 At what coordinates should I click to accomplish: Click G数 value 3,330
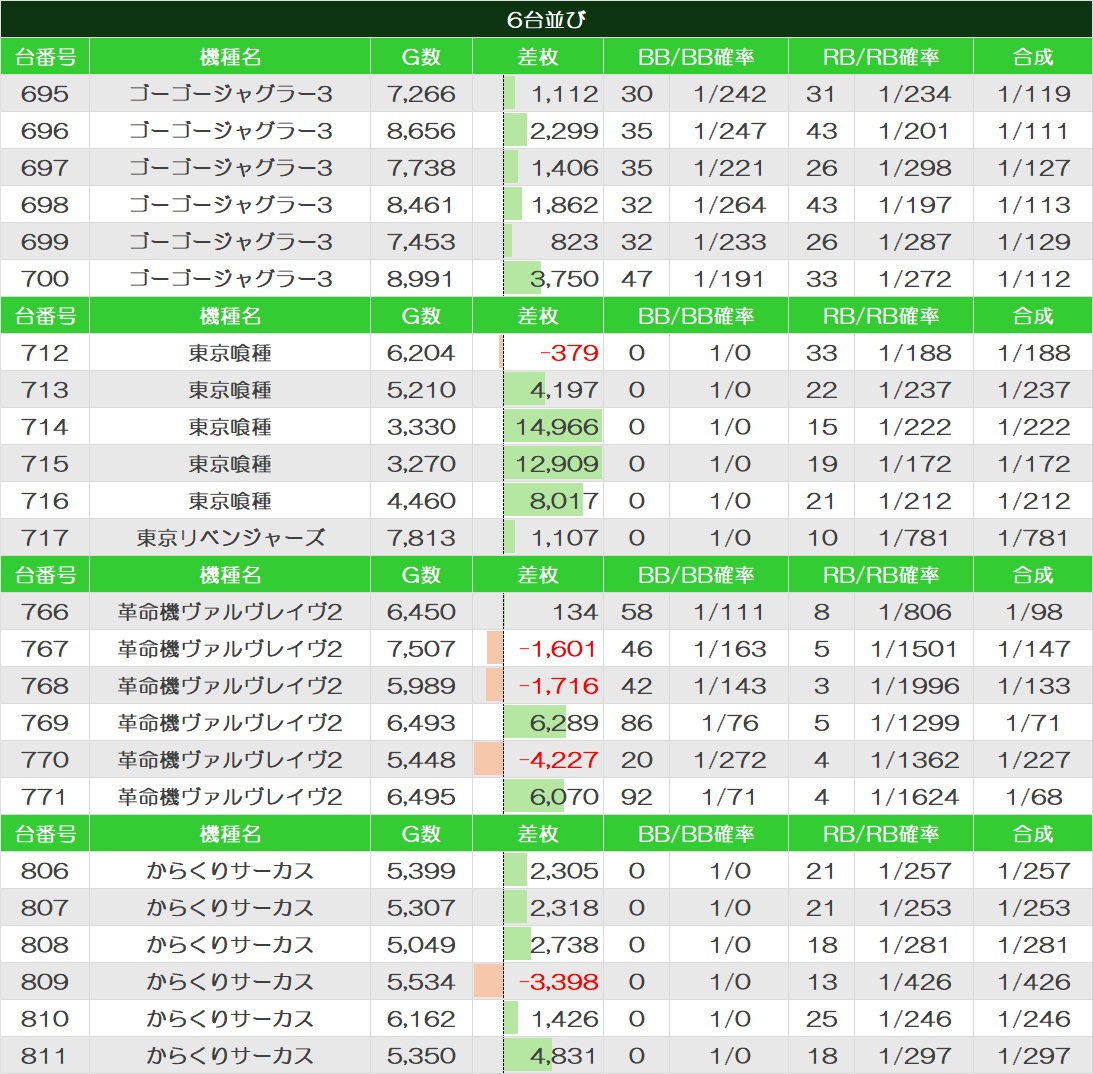(421, 426)
